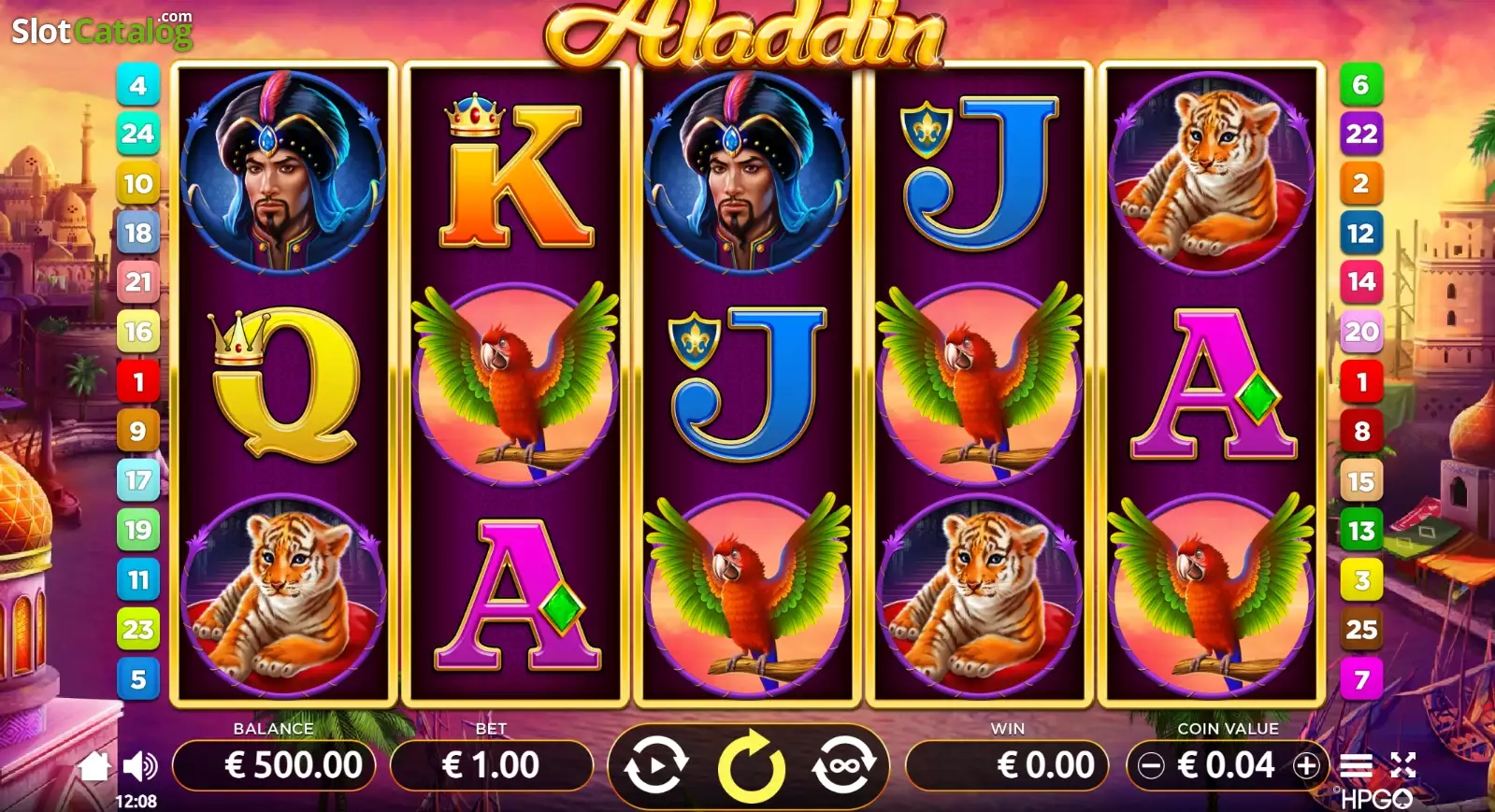Image resolution: width=1495 pixels, height=812 pixels.
Task: Click payline 5 marker on left
Action: click(x=138, y=679)
